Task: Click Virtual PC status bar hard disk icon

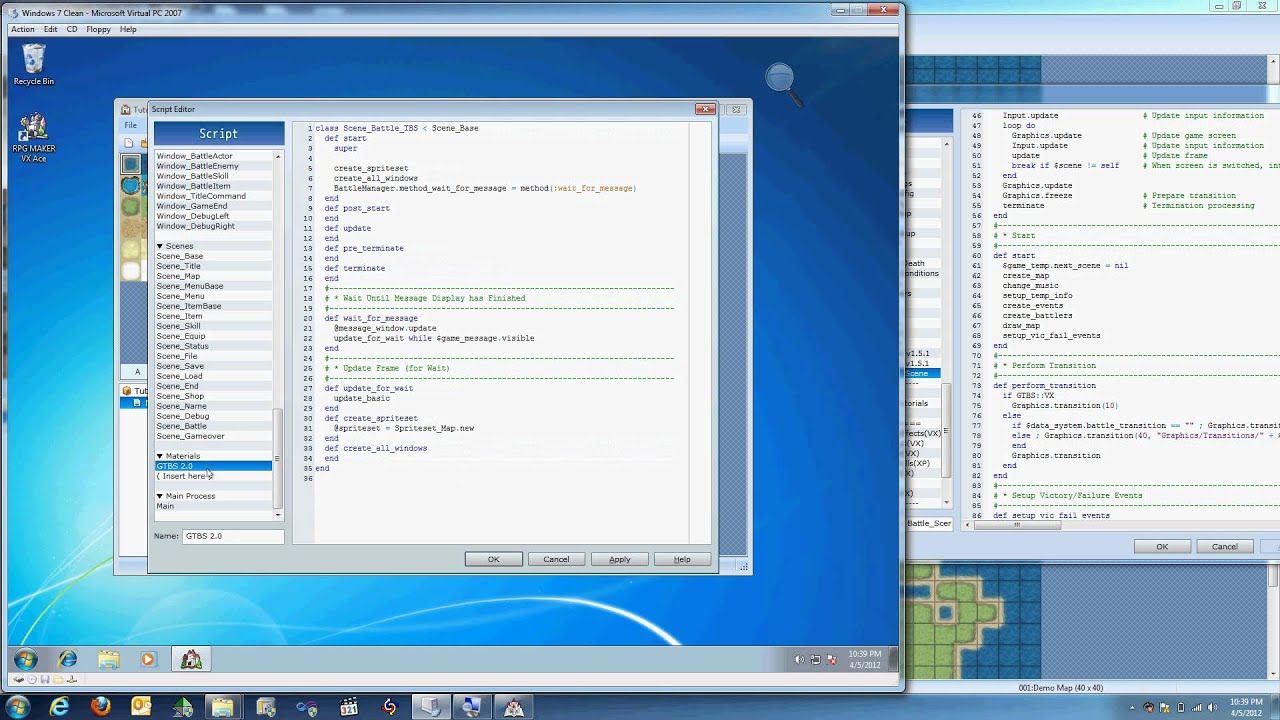Action: pos(21,680)
